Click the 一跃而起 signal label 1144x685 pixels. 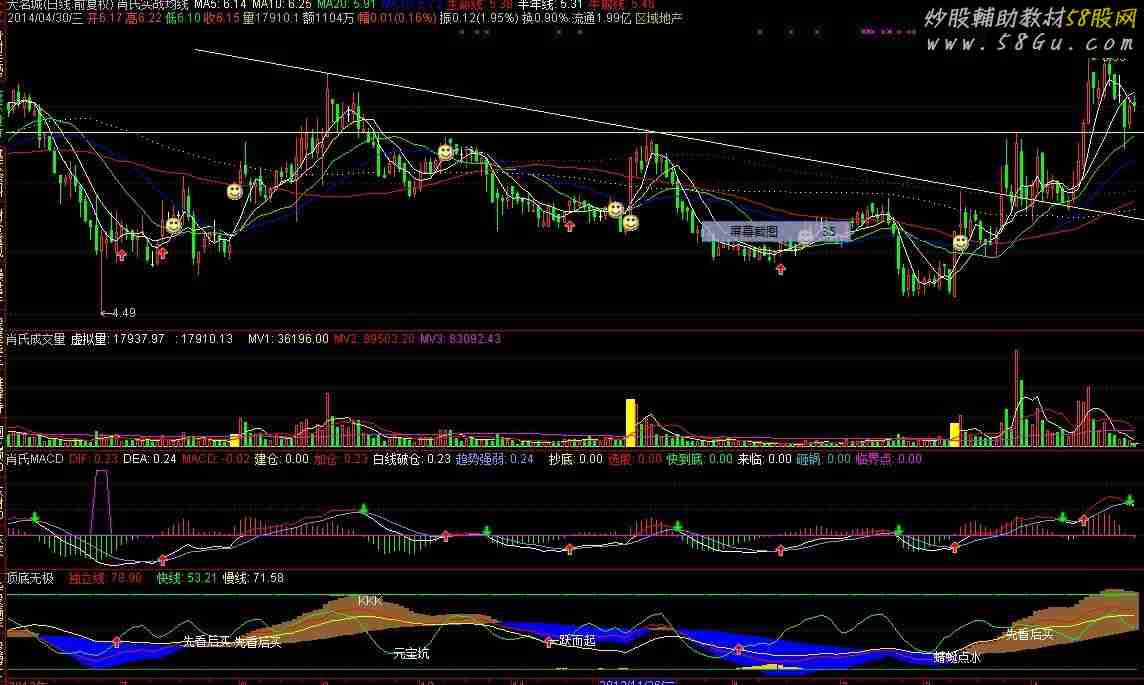pyautogui.click(x=575, y=641)
